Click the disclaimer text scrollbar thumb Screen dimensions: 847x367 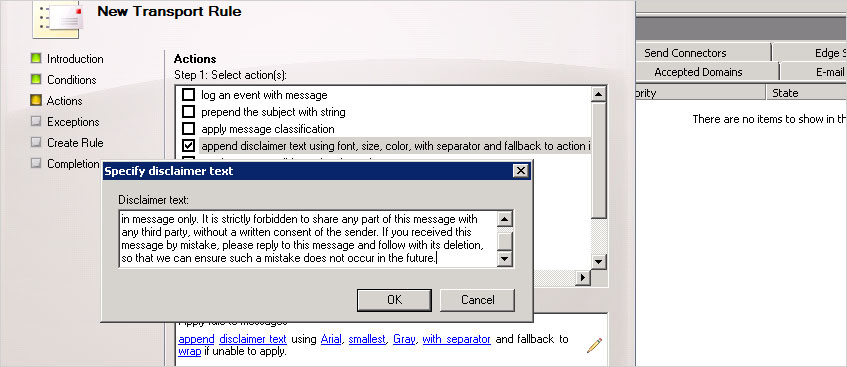505,241
